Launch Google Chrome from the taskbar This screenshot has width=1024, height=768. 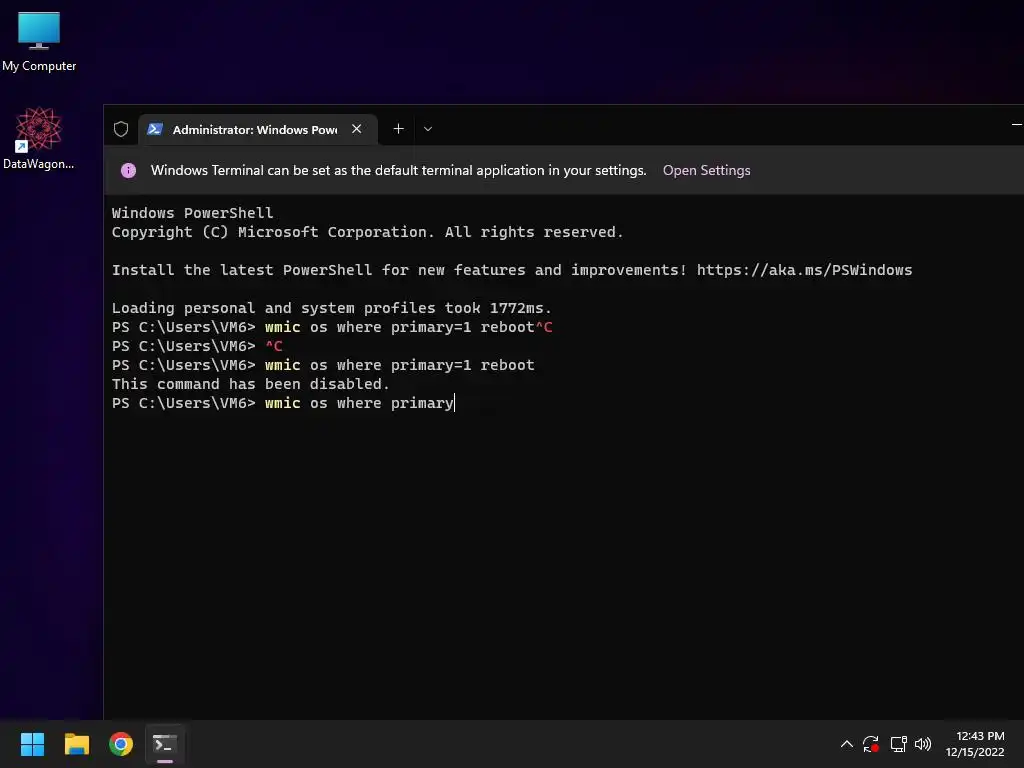click(121, 744)
